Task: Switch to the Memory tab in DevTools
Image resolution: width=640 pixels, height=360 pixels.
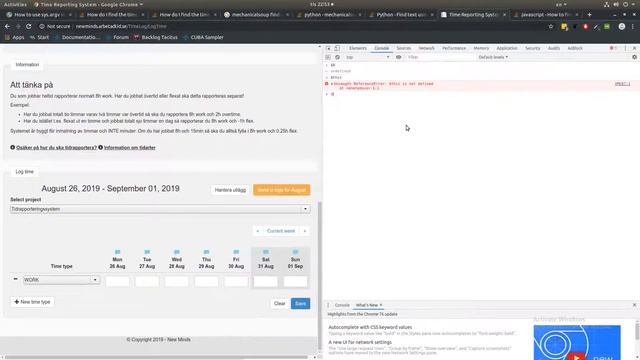Action: pos(481,48)
